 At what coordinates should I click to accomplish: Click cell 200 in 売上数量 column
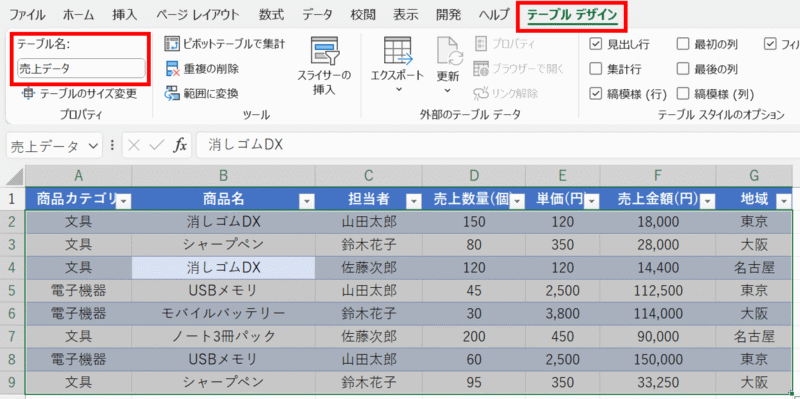(x=474, y=336)
